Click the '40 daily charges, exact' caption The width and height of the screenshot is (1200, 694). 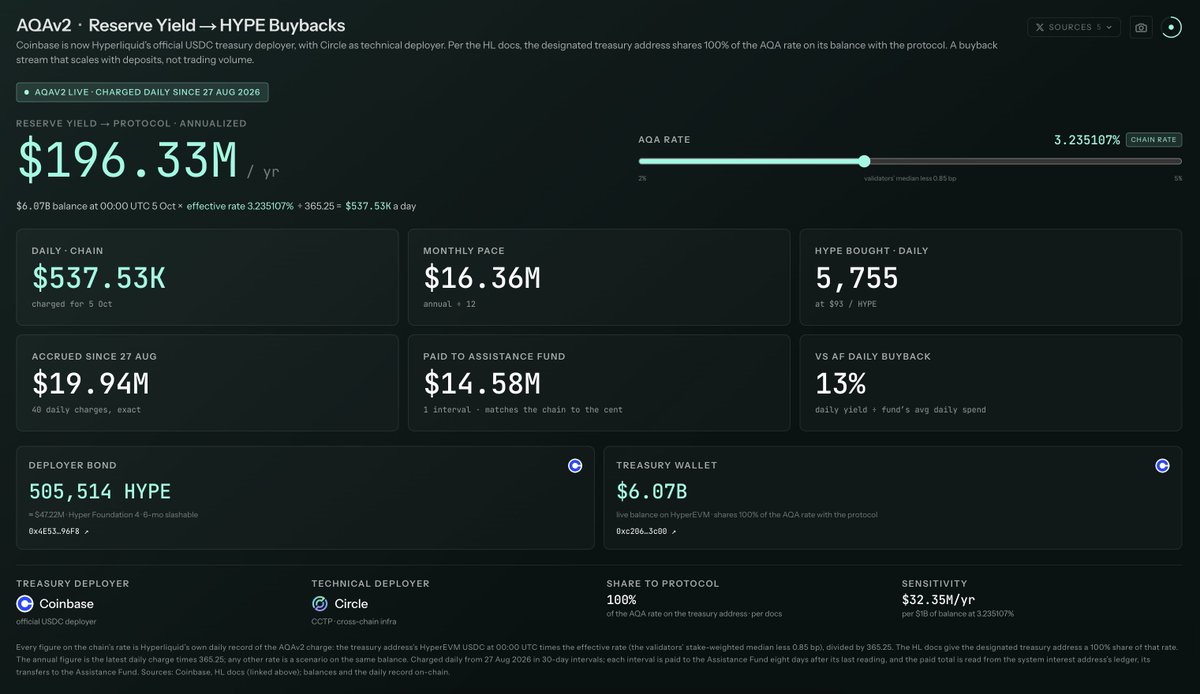84,411
